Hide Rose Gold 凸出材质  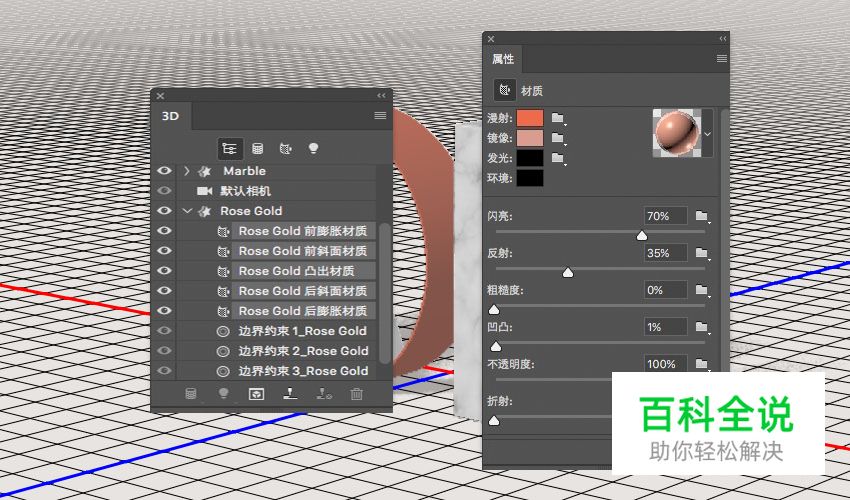tap(164, 271)
